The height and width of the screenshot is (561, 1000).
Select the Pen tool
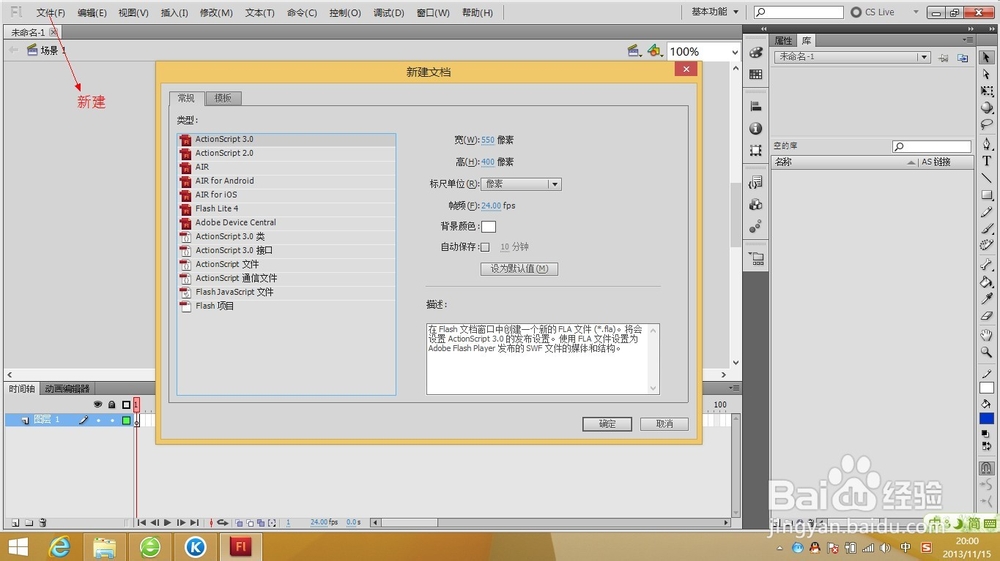[x=986, y=143]
